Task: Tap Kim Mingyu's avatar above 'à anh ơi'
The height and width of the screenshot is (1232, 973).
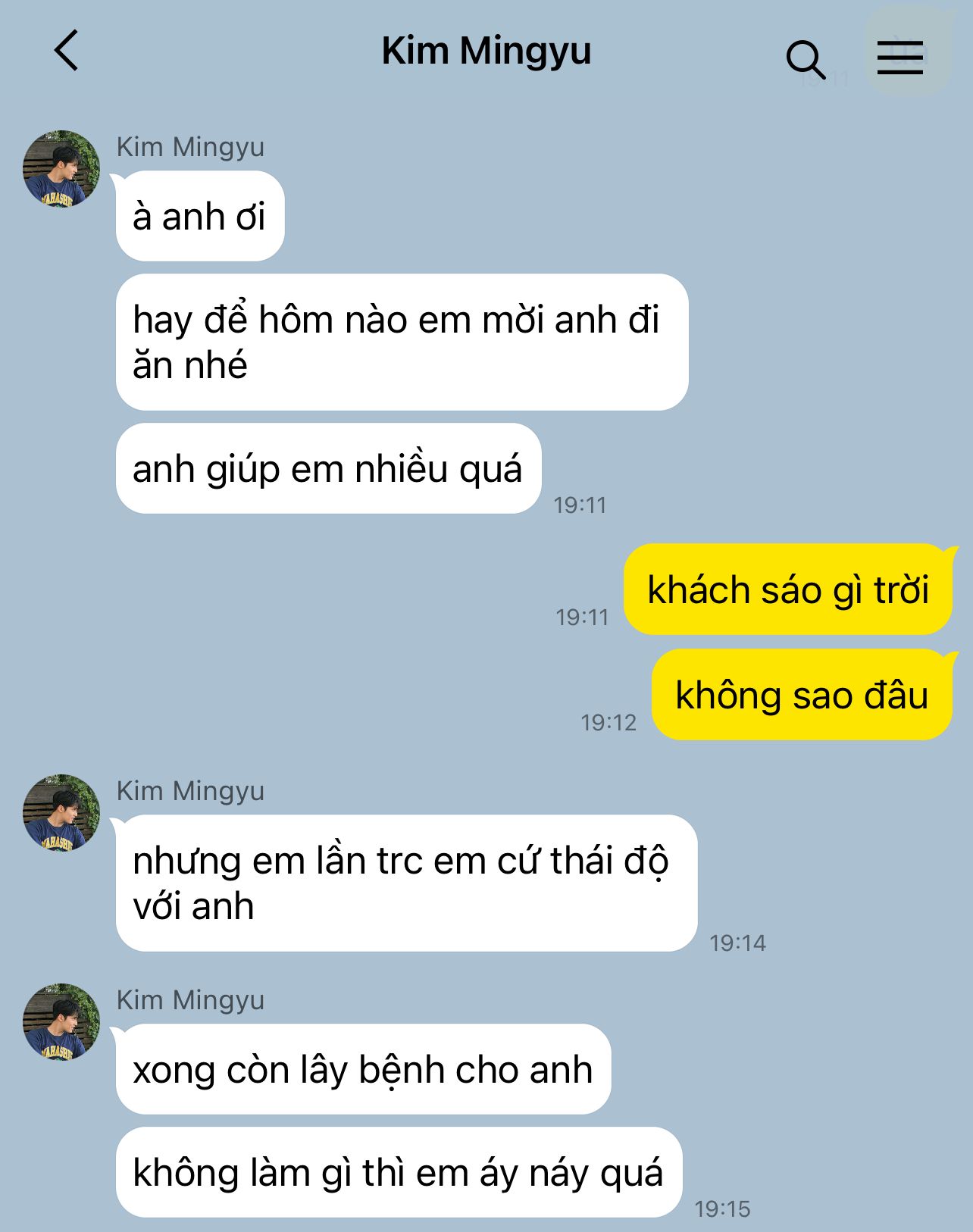Action: click(x=61, y=169)
